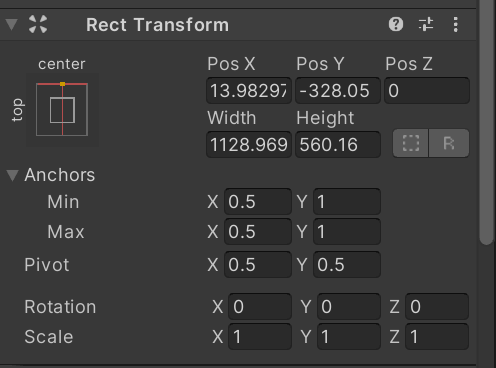Select the Pos Y value field
This screenshot has width=496, height=368.
(338, 91)
